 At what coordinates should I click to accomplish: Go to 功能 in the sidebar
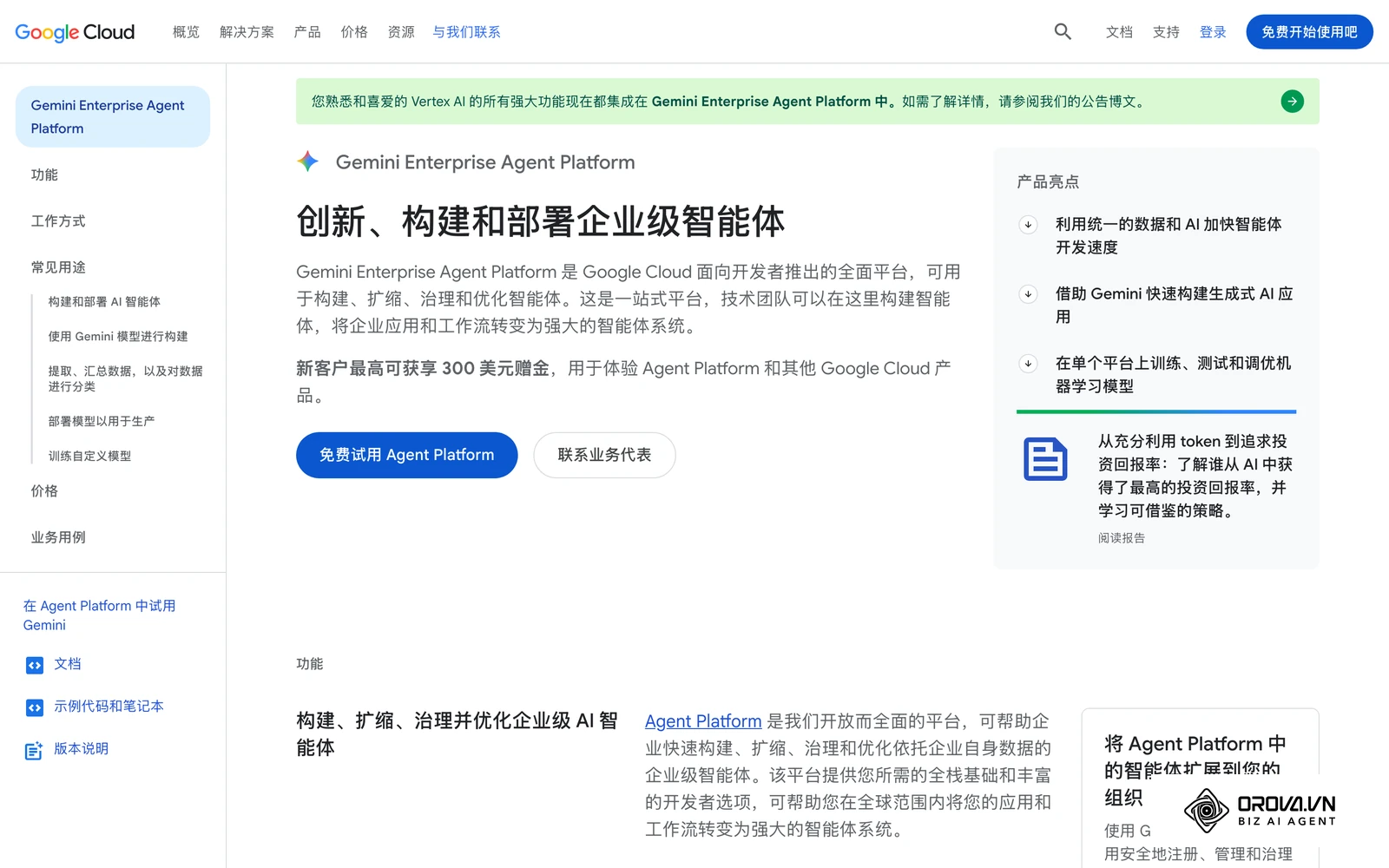coord(44,174)
